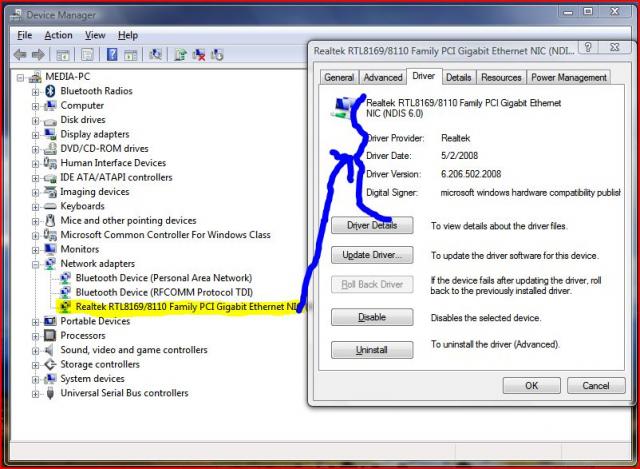
Task: Click the DVD/CD-ROM drives icon
Action: 50,149
